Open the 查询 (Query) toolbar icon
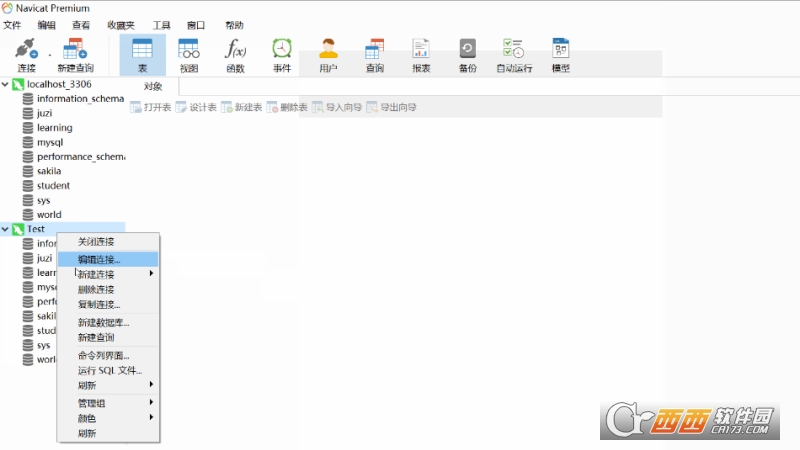 click(374, 49)
